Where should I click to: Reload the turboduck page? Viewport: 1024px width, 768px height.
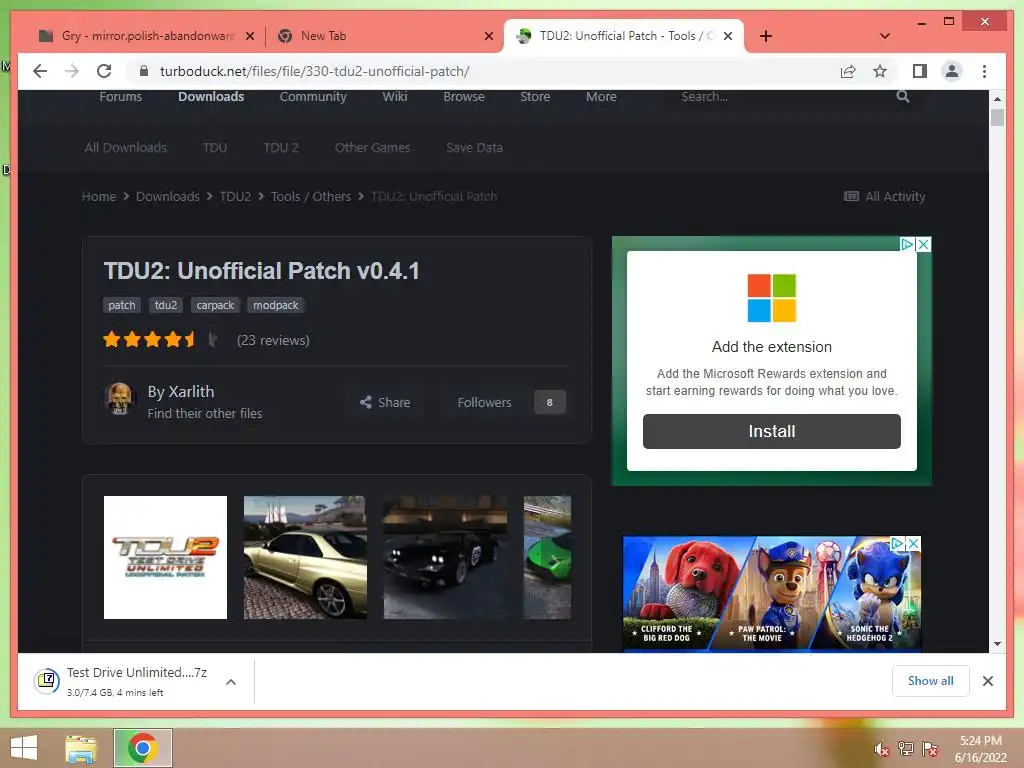(x=104, y=71)
